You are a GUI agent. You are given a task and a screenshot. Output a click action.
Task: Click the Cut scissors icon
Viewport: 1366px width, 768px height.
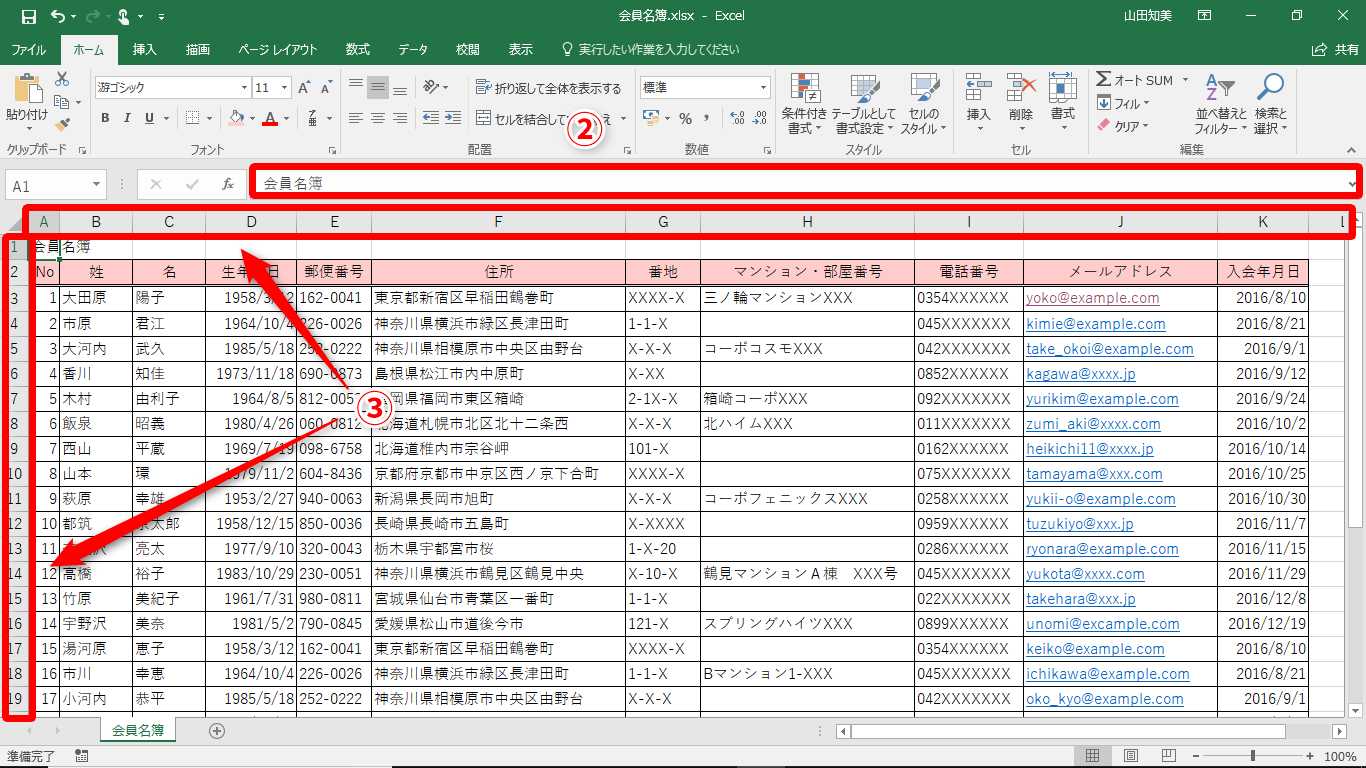[x=62, y=79]
